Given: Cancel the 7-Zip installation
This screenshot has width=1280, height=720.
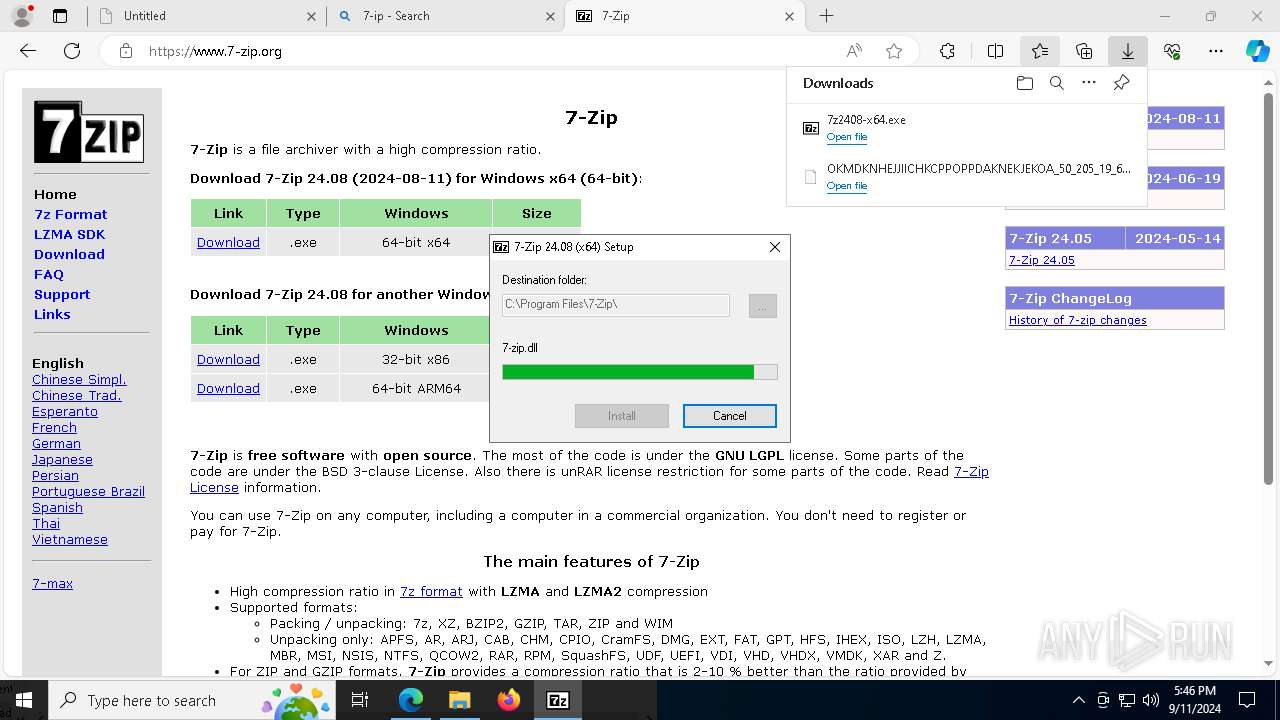Looking at the screenshot, I should (x=730, y=416).
